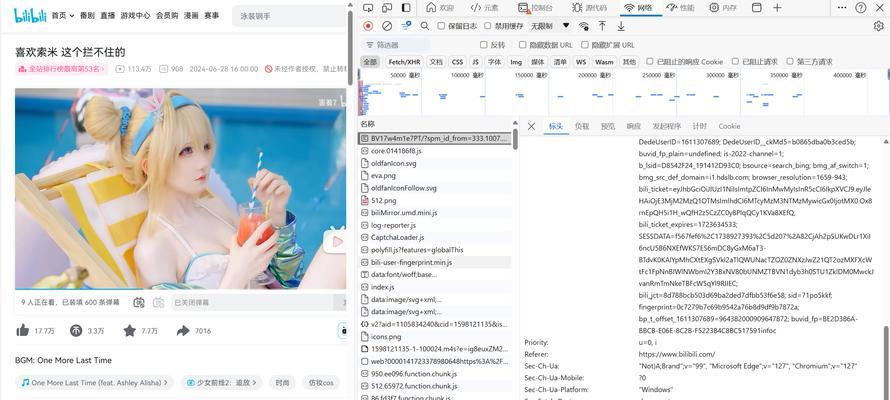Screen dimensions: 890x400
Task: Click the bilibili logo
Action: click(30, 15)
